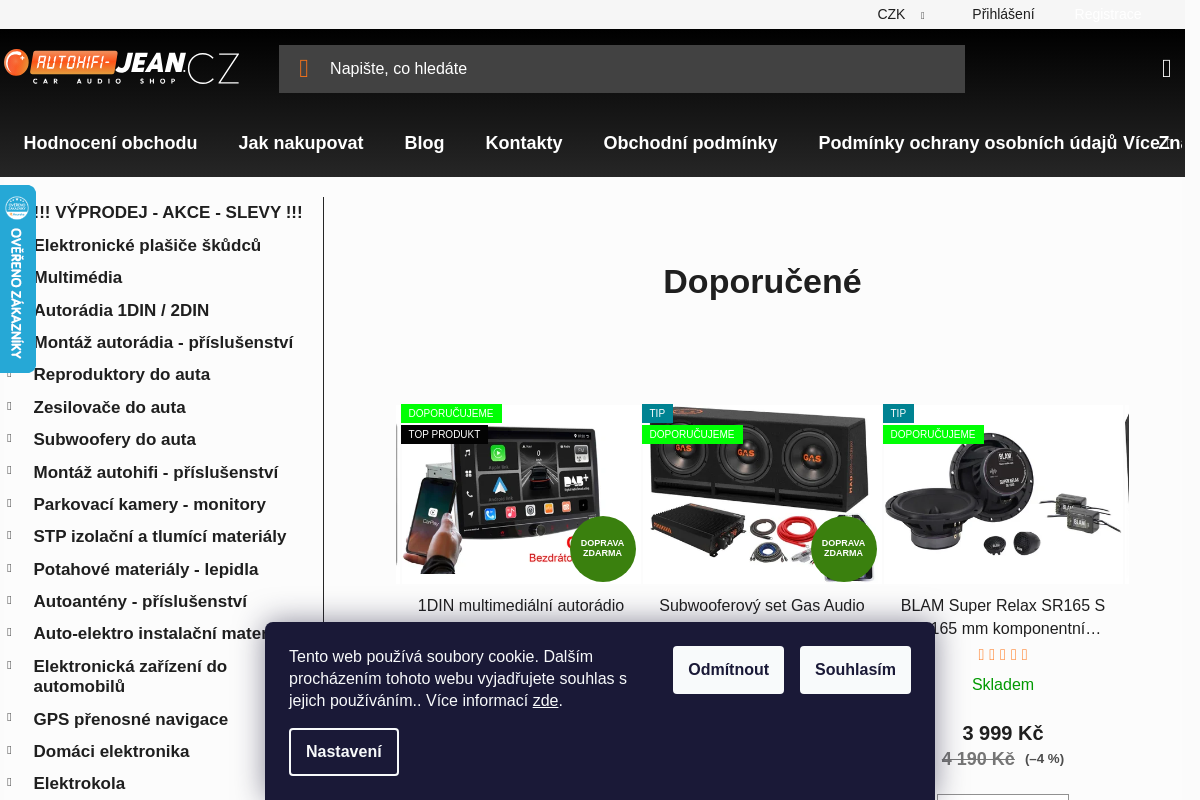Open Domáci elektronika category
1200x800 pixels.
pos(111,752)
